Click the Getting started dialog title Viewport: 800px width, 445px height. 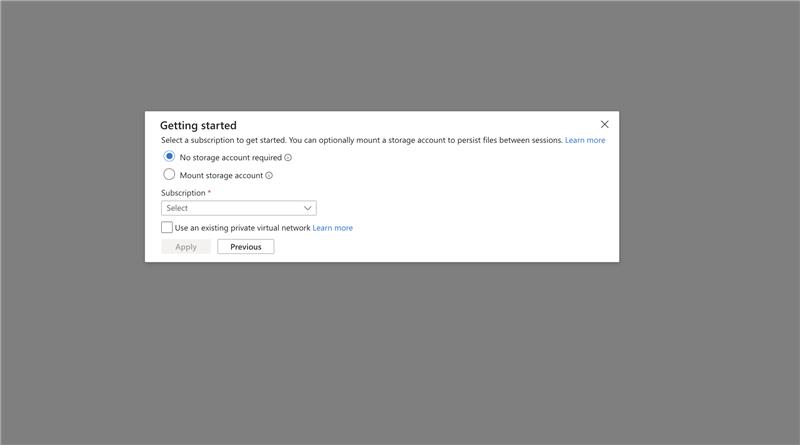coord(198,126)
